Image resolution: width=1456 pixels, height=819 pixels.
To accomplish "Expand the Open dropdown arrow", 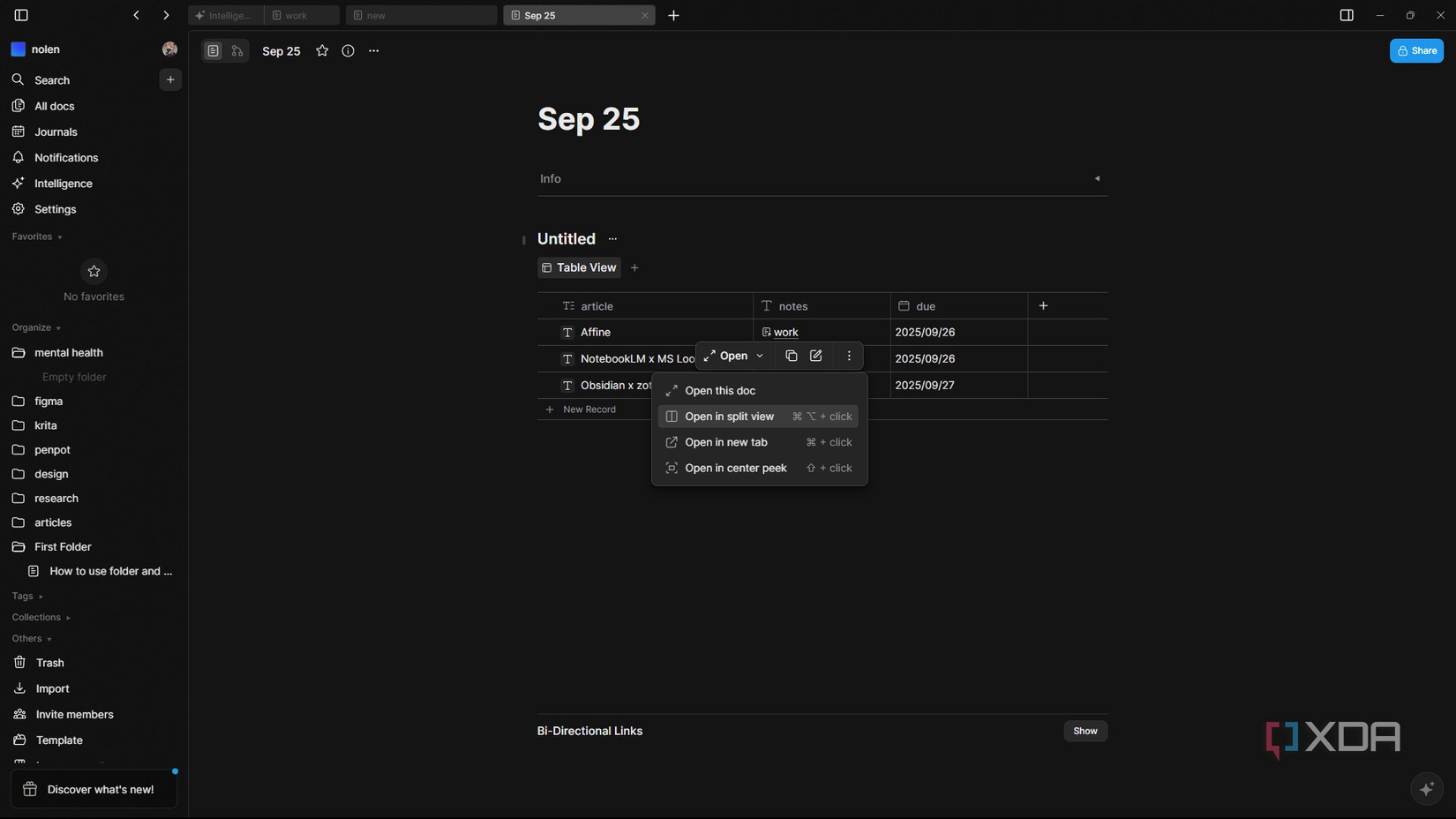I will click(760, 356).
